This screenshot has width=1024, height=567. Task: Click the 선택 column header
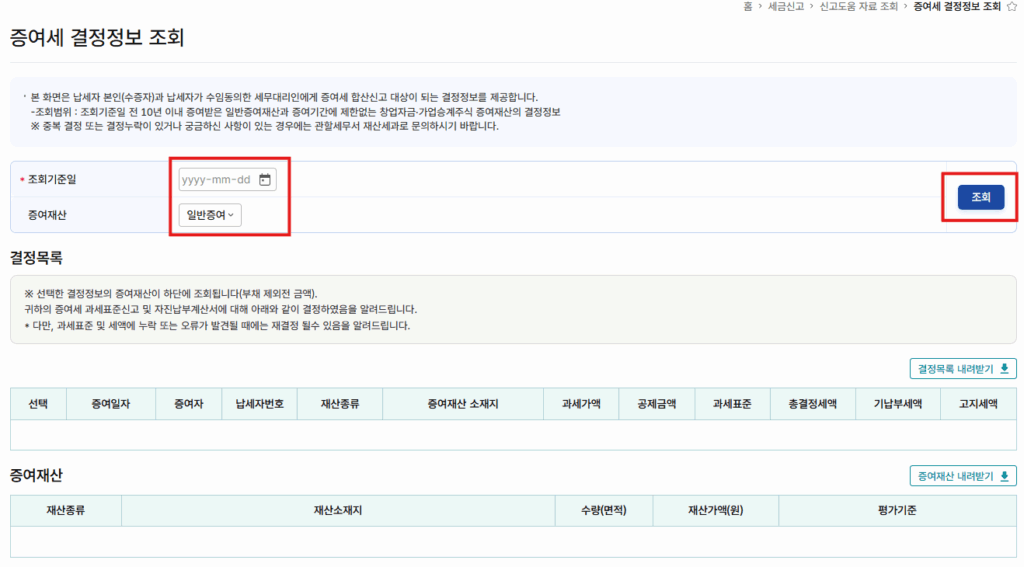37,404
